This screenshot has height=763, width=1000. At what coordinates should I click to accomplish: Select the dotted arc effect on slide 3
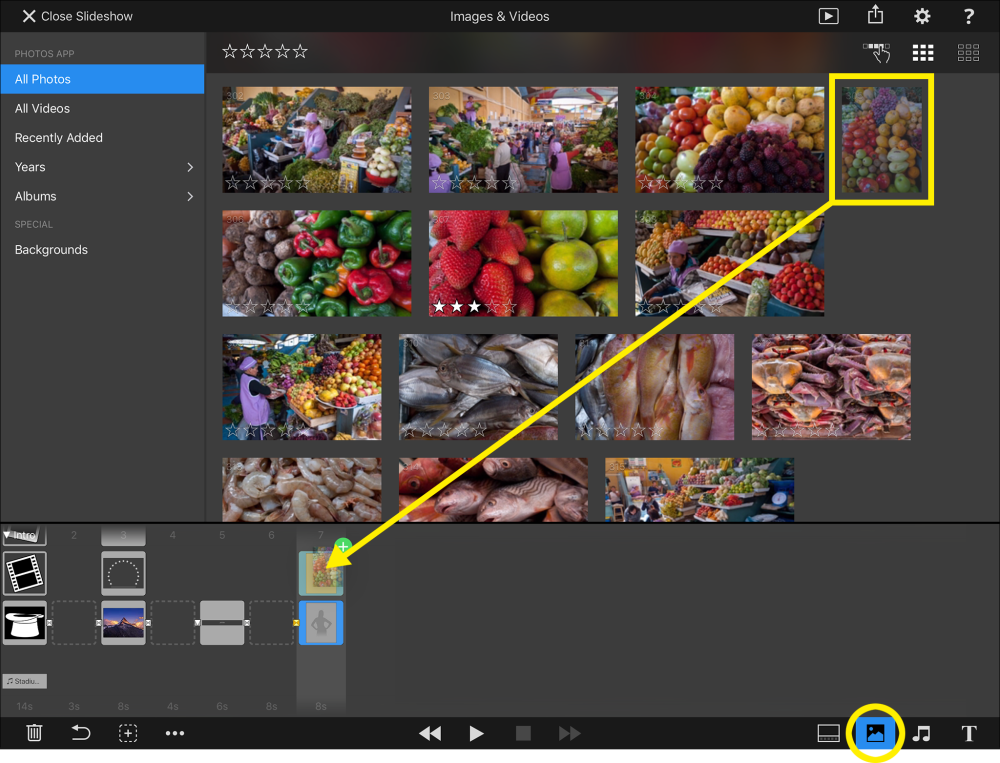point(123,573)
